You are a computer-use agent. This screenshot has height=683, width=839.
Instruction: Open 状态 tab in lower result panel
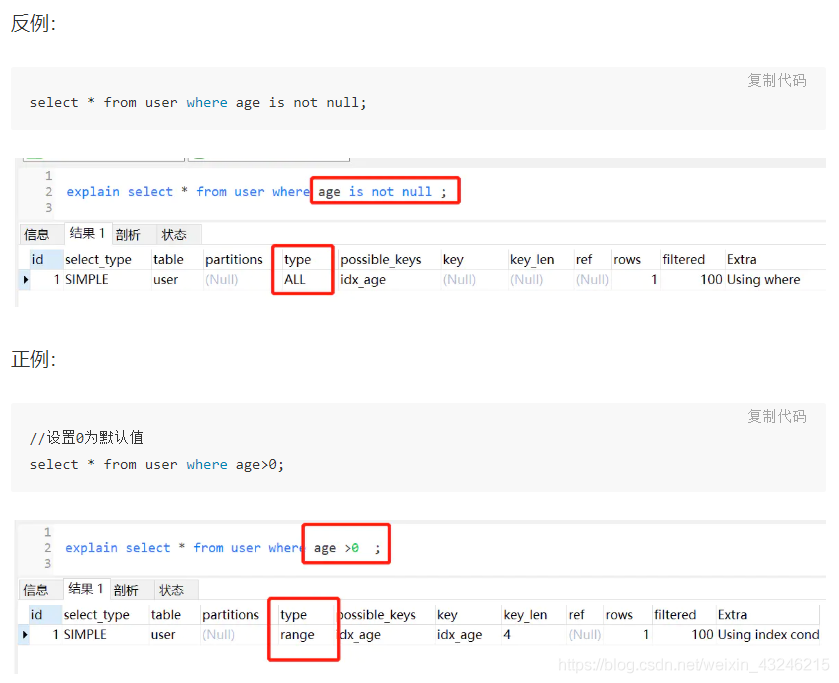(171, 589)
